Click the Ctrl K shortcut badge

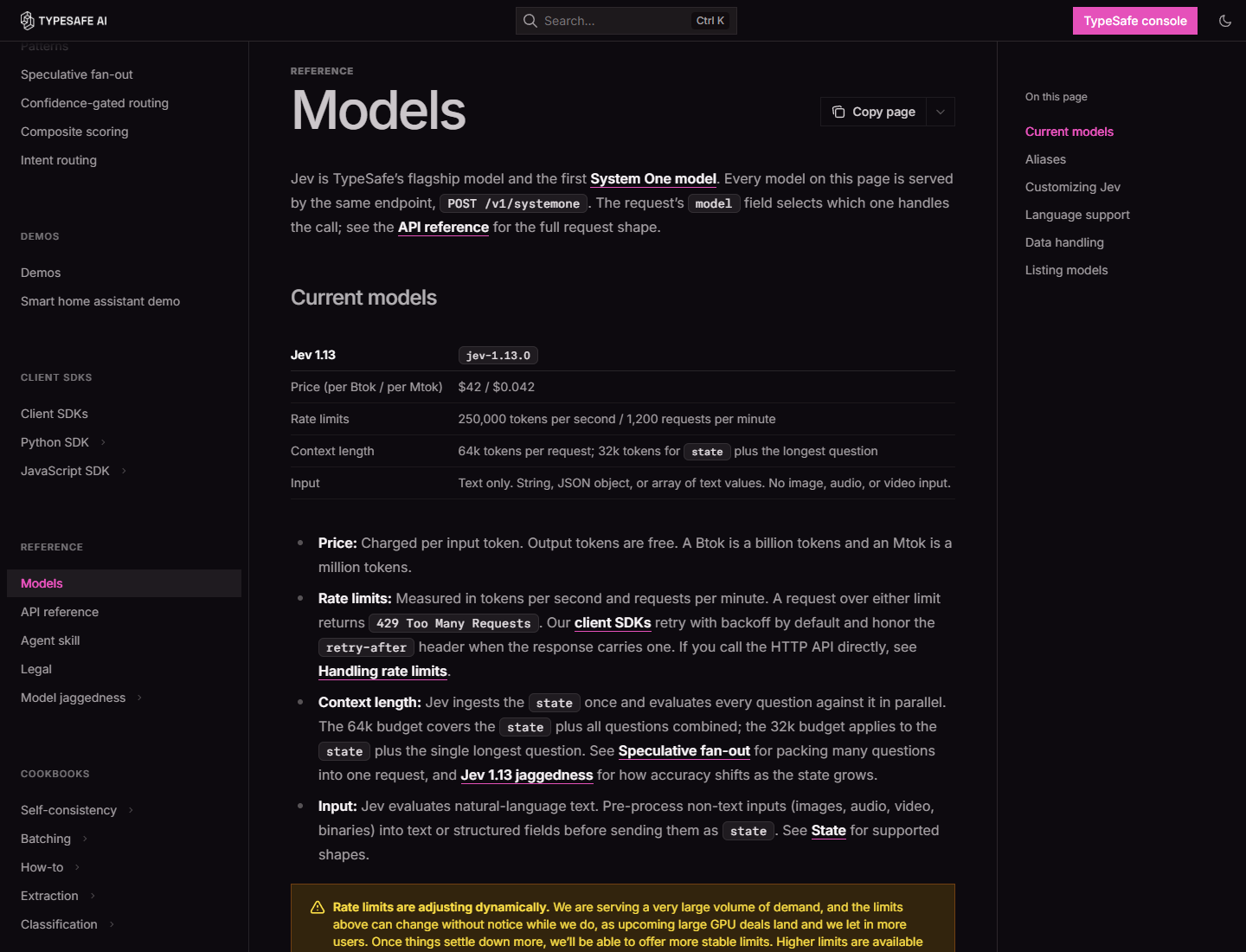(x=710, y=21)
